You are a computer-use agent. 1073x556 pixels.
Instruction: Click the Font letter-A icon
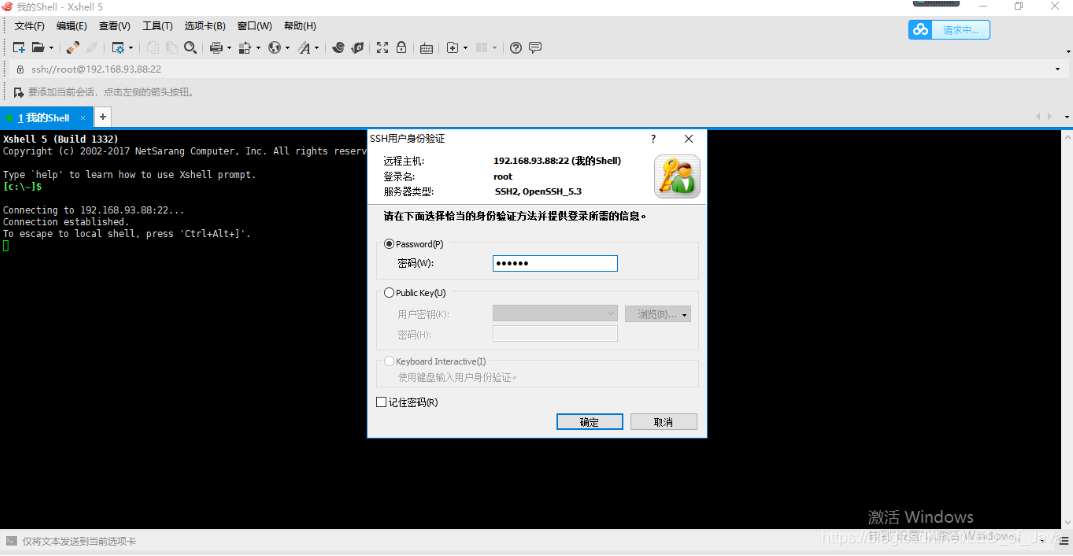pyautogui.click(x=305, y=48)
